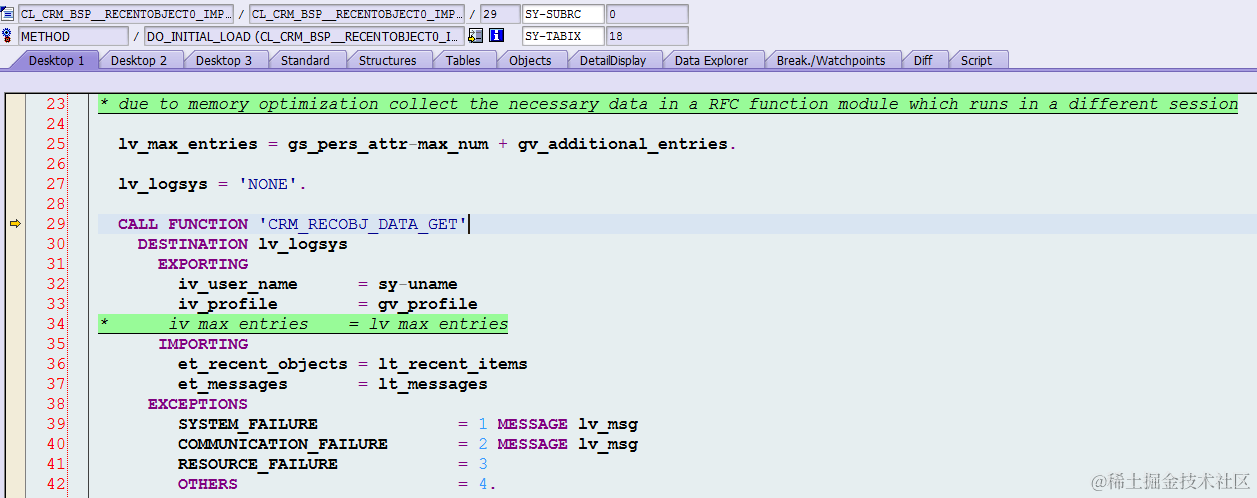Click the DO_INITIAL_LOAD method name field
The image size is (1257, 498).
(x=305, y=36)
